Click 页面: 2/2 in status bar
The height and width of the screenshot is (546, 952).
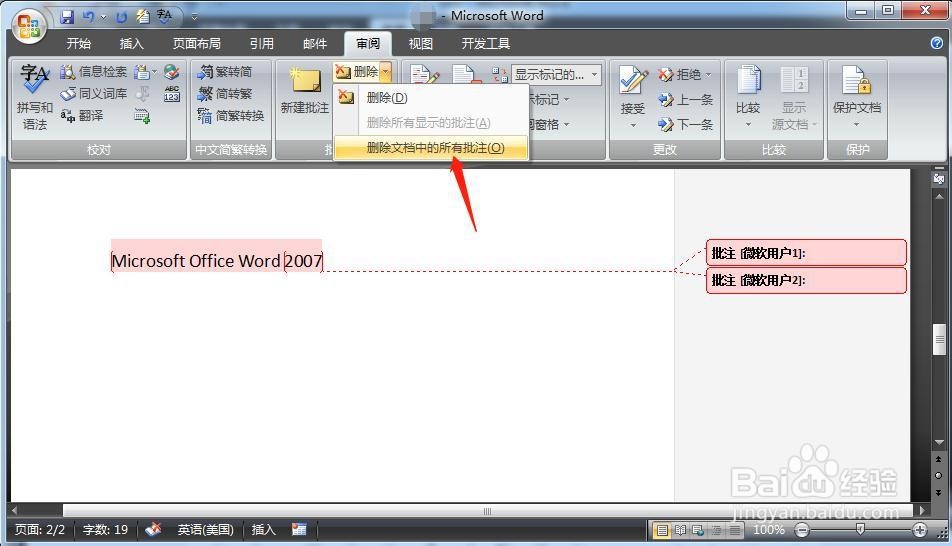point(40,530)
